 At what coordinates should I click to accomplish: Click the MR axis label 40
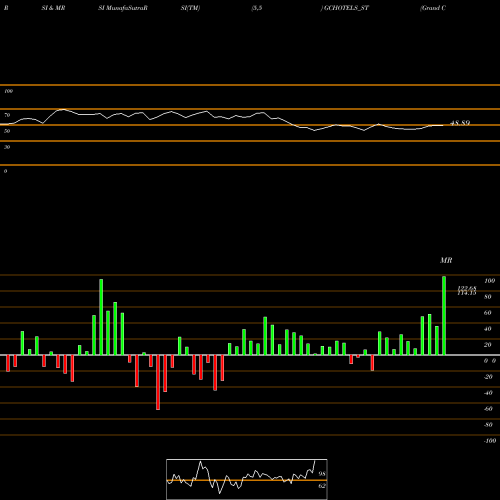coord(488,329)
